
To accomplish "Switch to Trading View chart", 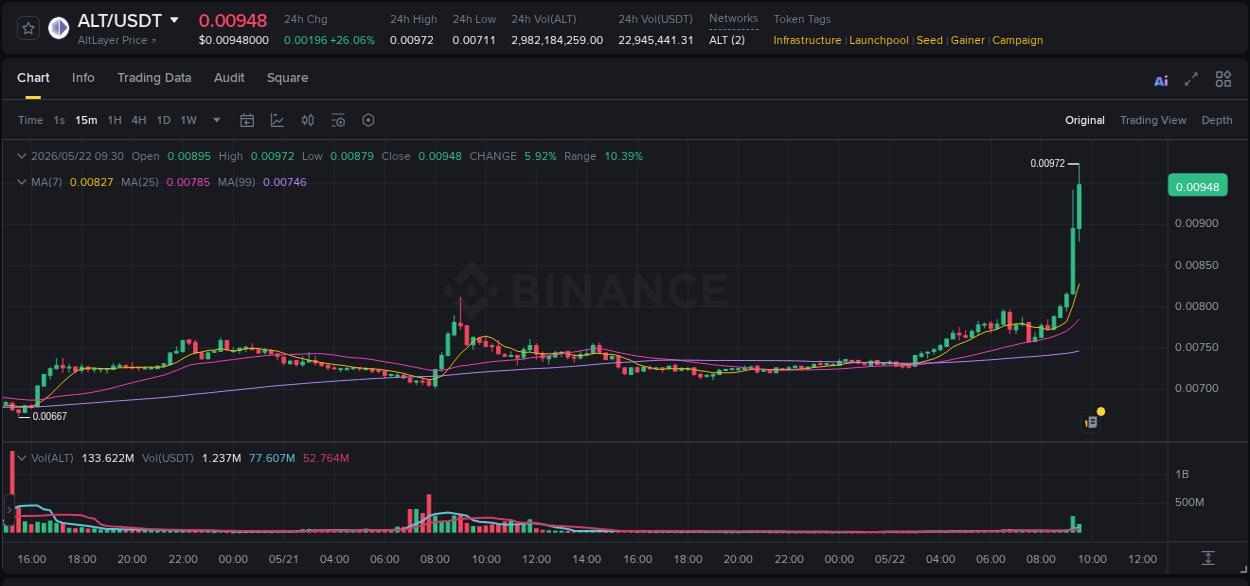I will 1153,120.
